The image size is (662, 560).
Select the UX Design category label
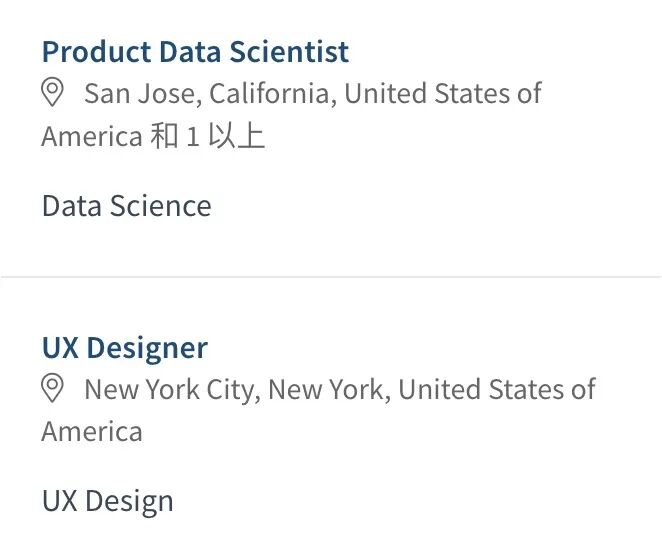click(107, 501)
